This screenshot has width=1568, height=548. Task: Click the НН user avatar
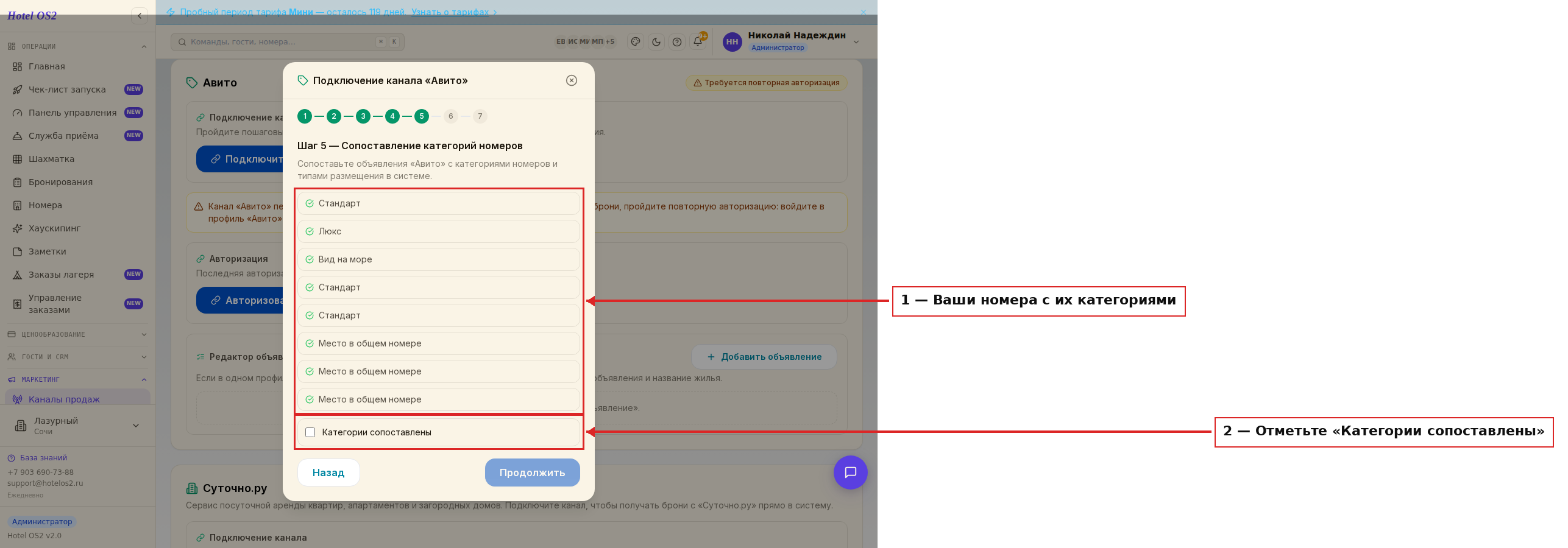[x=732, y=42]
